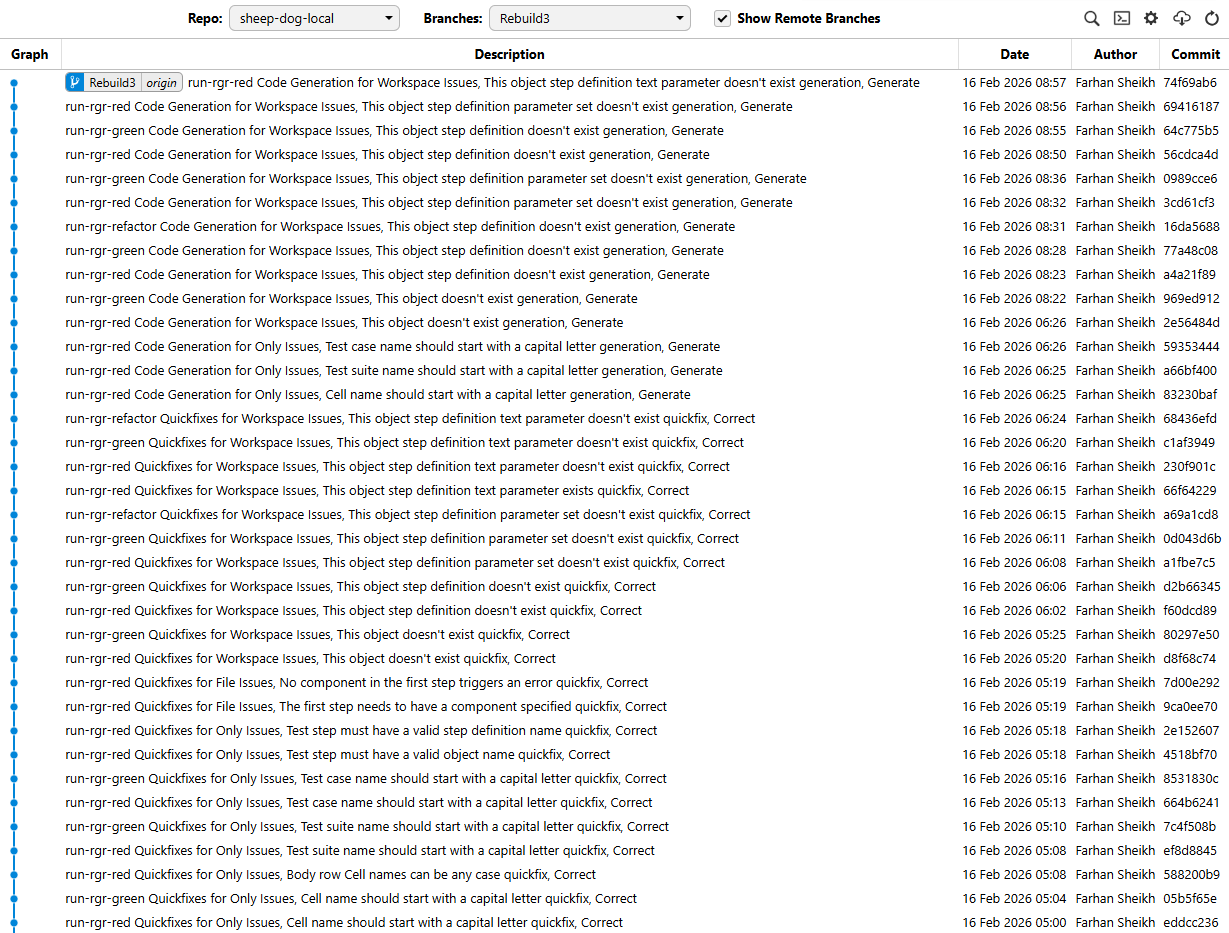This screenshot has width=1229, height=933.
Task: Open the Find commit search icon
Action: pyautogui.click(x=1092, y=18)
